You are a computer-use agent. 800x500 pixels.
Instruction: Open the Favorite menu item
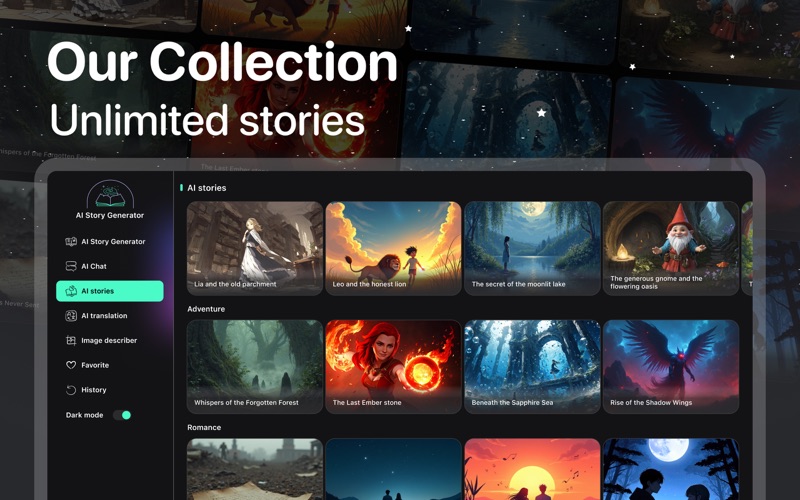110,365
